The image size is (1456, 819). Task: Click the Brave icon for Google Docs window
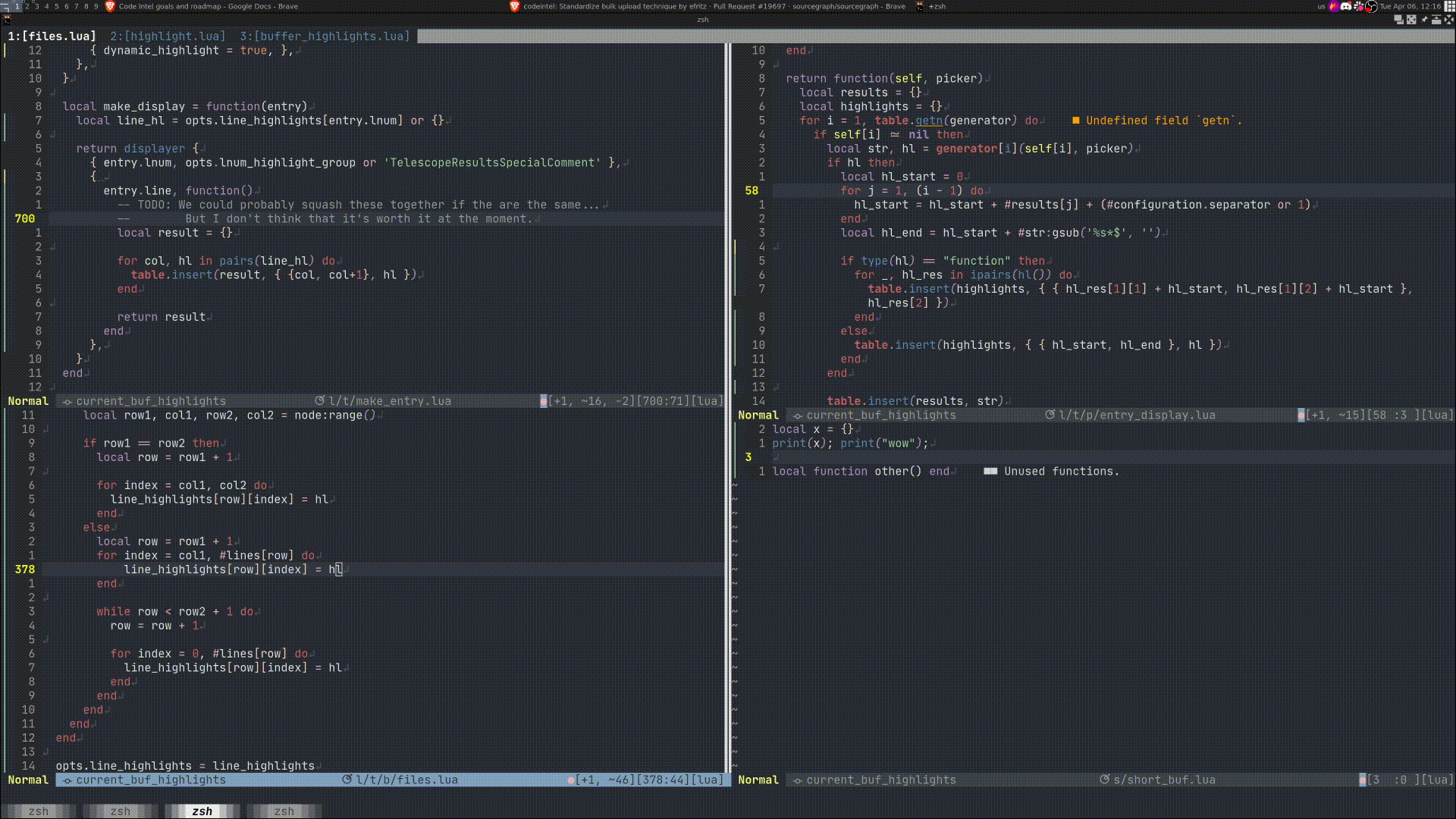[x=110, y=6]
